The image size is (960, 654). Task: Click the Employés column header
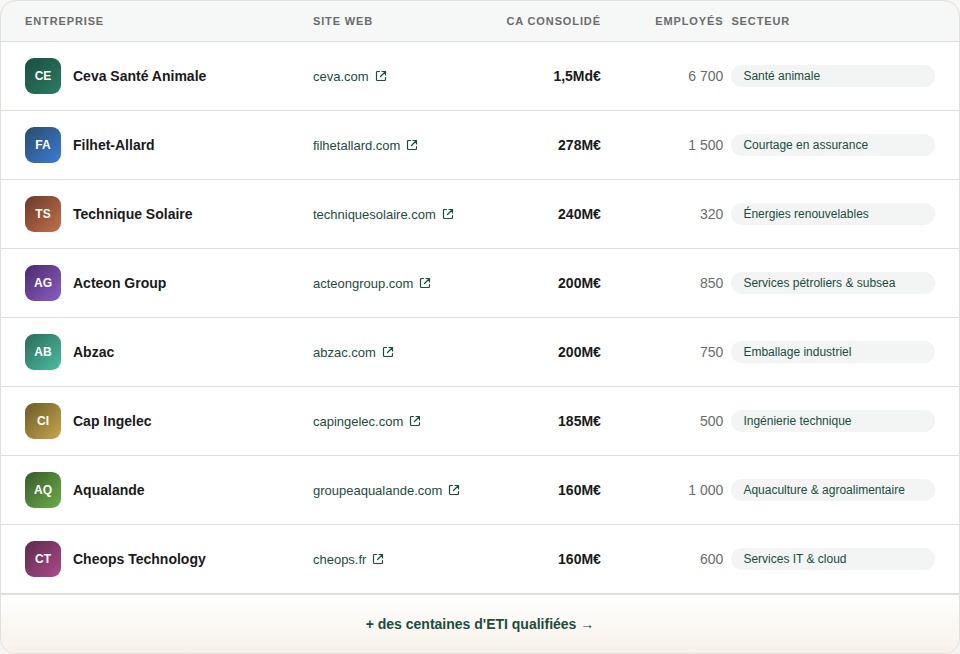click(x=688, y=21)
